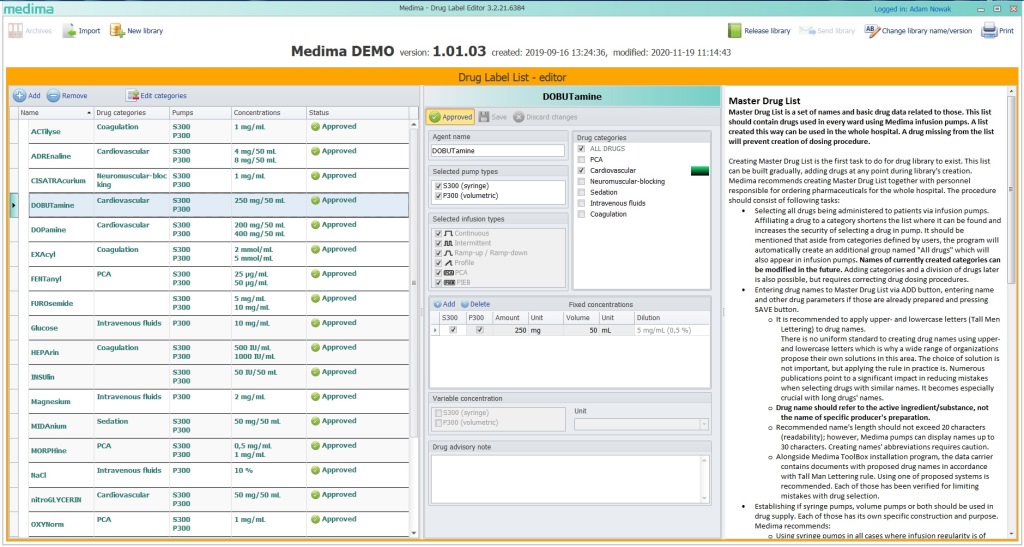Create a New library via toolbar icon
1024x547 pixels.
point(117,30)
